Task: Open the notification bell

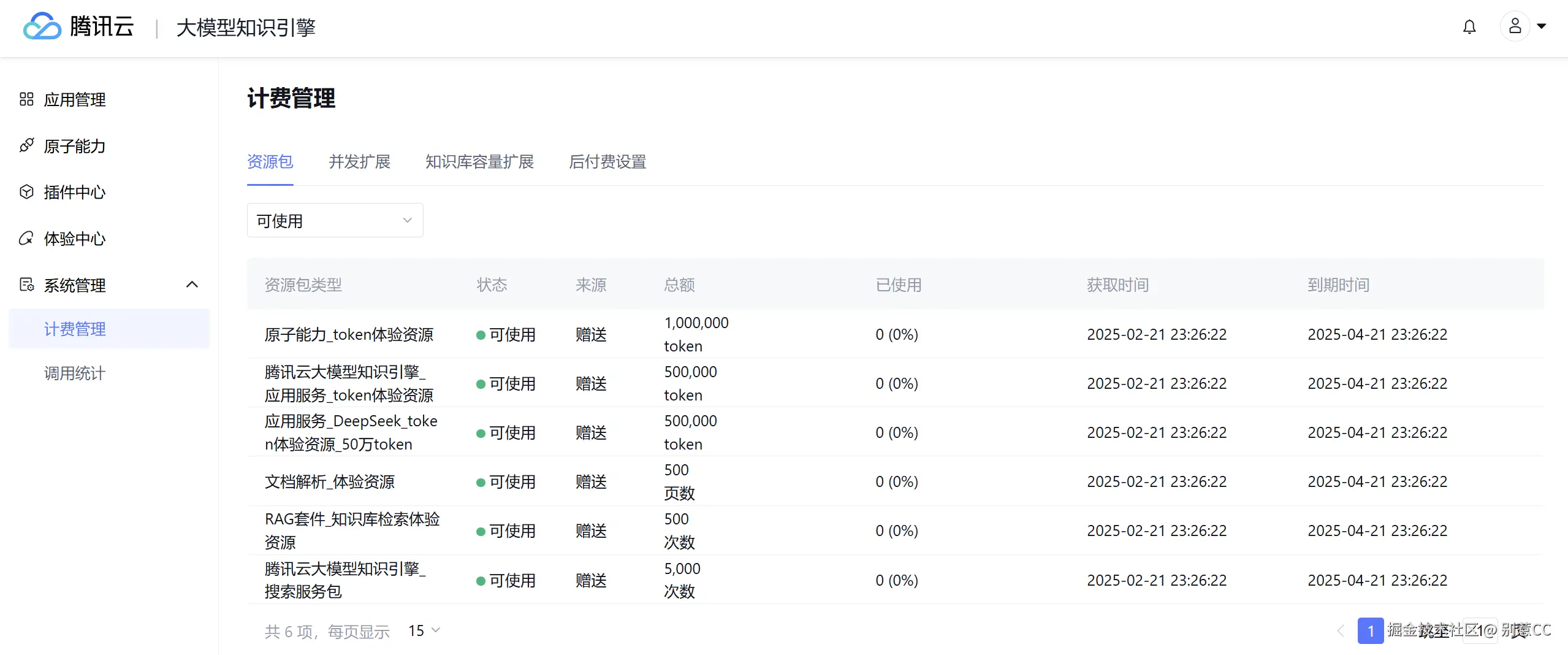Action: coord(1469,27)
